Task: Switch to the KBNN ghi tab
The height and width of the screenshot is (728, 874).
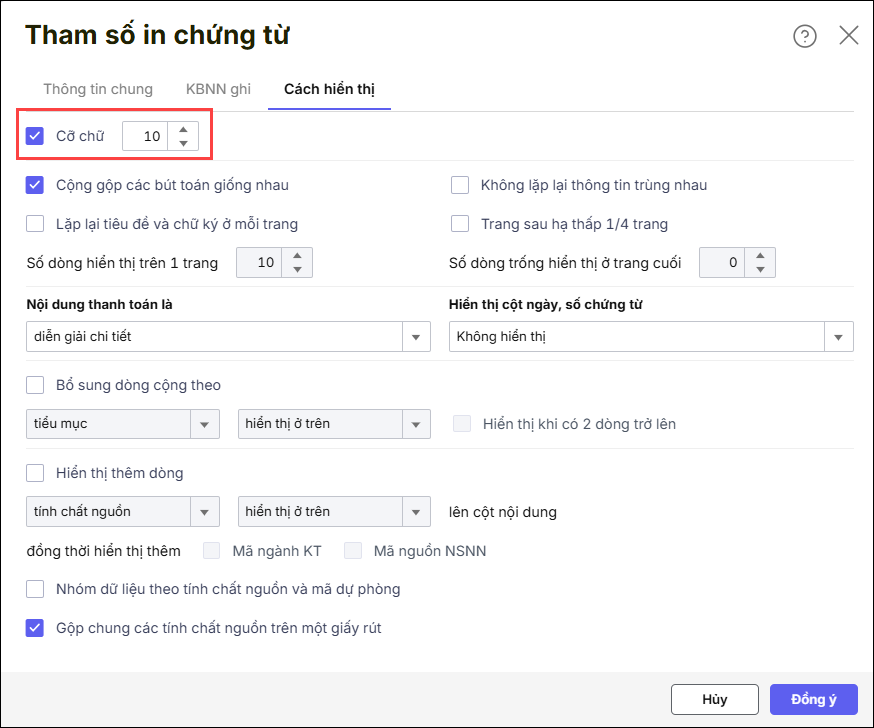Action: (218, 89)
